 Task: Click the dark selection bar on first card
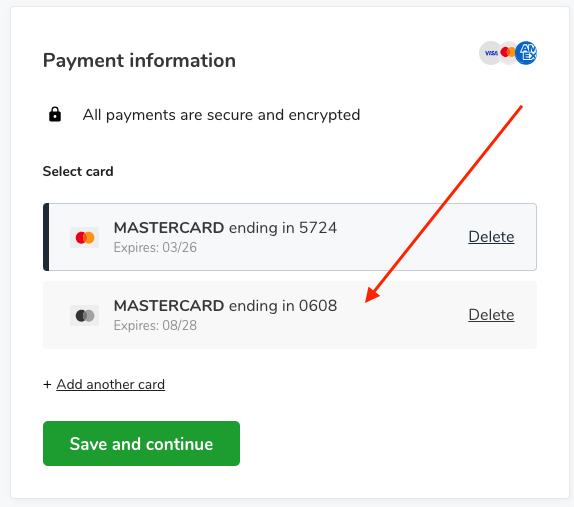[x=46, y=237]
